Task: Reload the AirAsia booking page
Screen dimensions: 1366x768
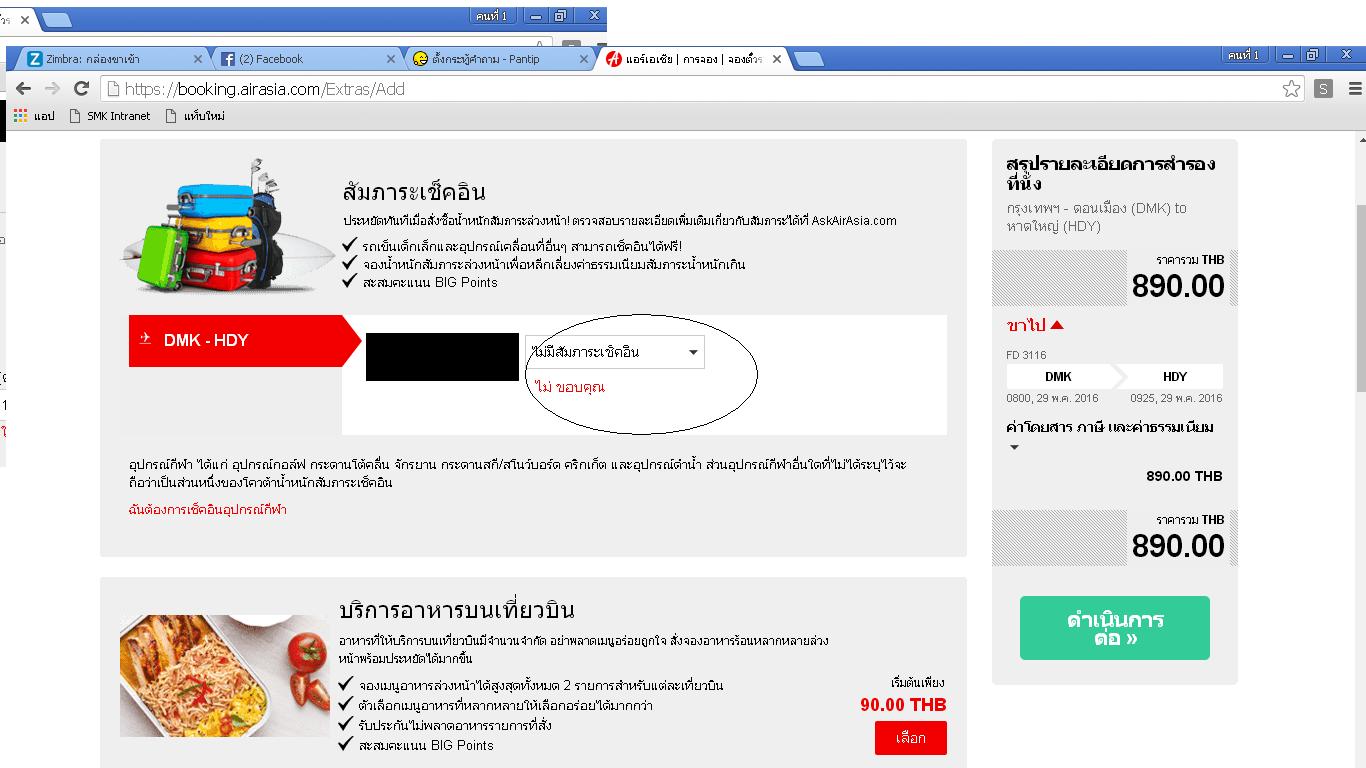Action: tap(81, 89)
